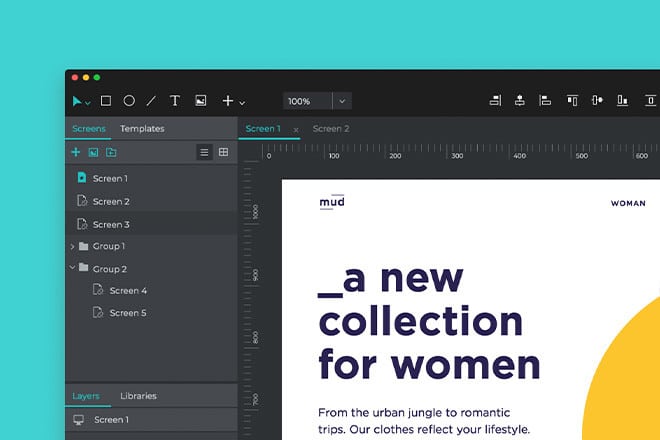Select the Ellipse tool
The image size is (660, 440).
pyautogui.click(x=129, y=101)
